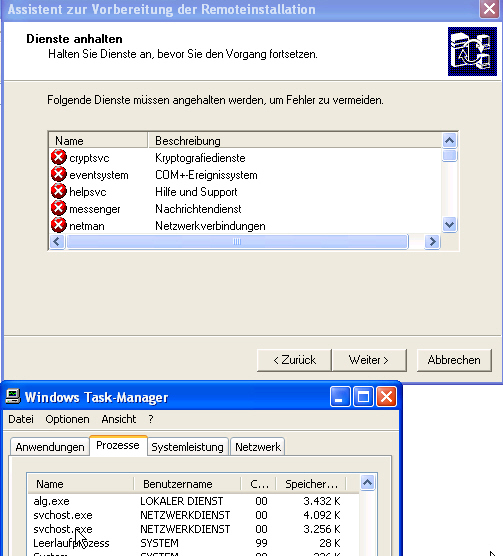This screenshot has width=503, height=556.
Task: Open the ? help menu in Task-Manager
Action: (x=151, y=419)
